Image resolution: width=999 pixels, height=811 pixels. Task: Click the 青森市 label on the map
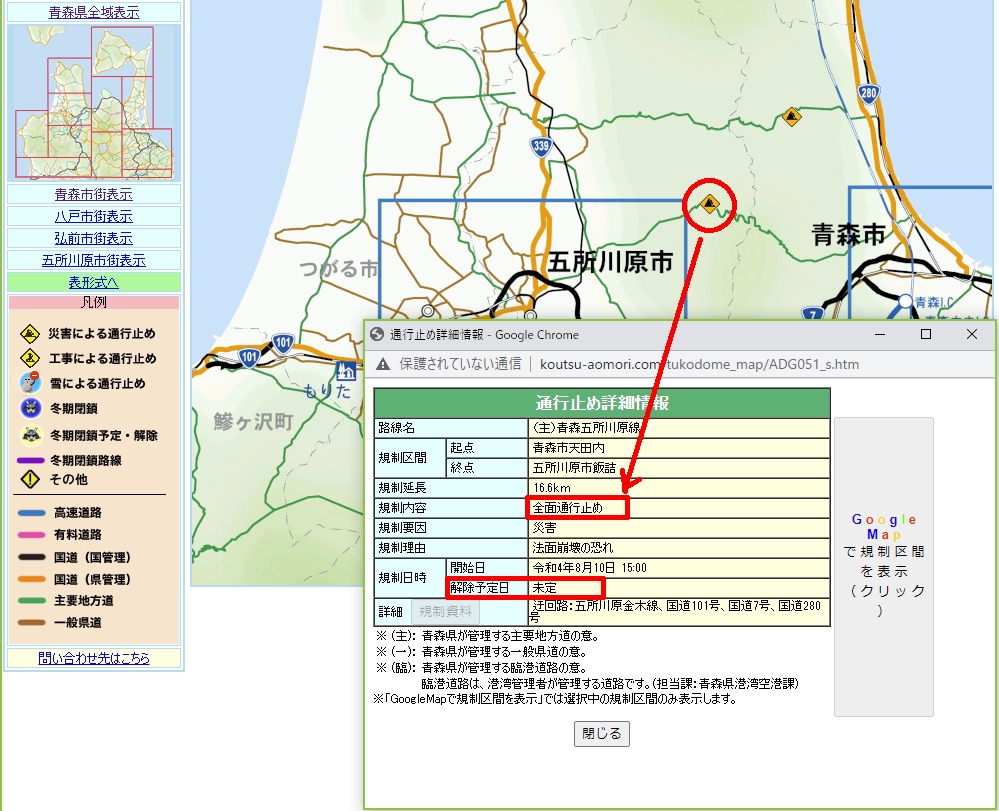849,234
